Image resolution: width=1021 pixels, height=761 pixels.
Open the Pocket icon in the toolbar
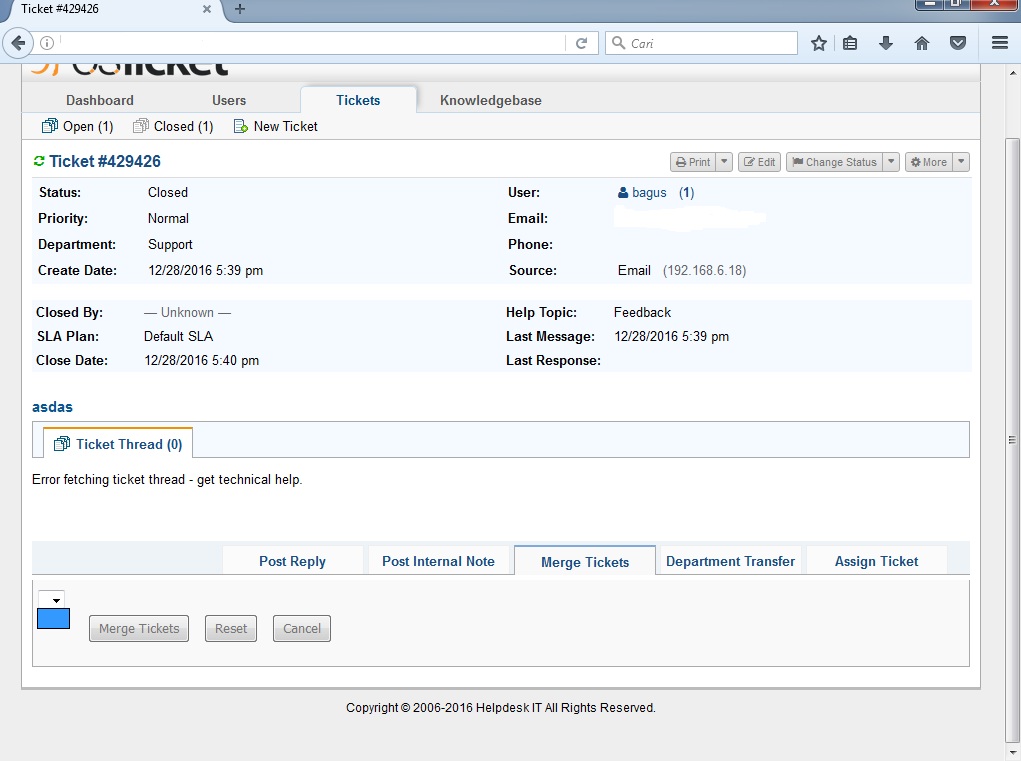[x=957, y=43]
